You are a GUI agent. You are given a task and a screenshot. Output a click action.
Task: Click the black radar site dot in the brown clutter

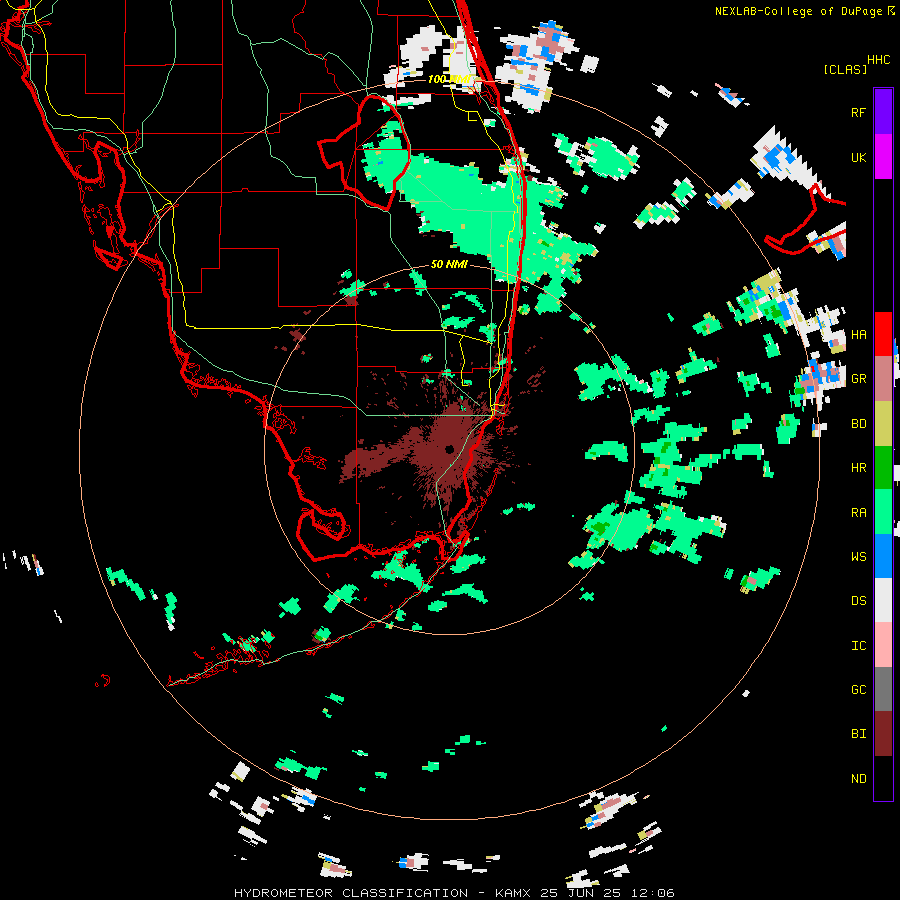[449, 449]
